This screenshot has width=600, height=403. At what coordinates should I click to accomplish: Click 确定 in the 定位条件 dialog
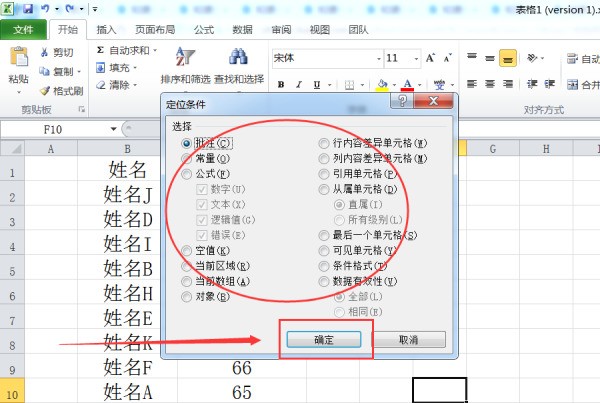coord(324,339)
